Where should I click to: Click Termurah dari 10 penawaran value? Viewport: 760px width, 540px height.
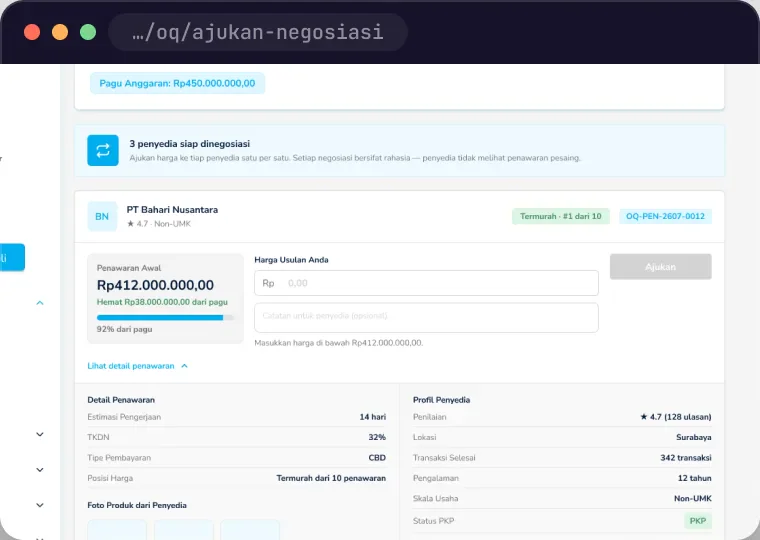coord(331,478)
